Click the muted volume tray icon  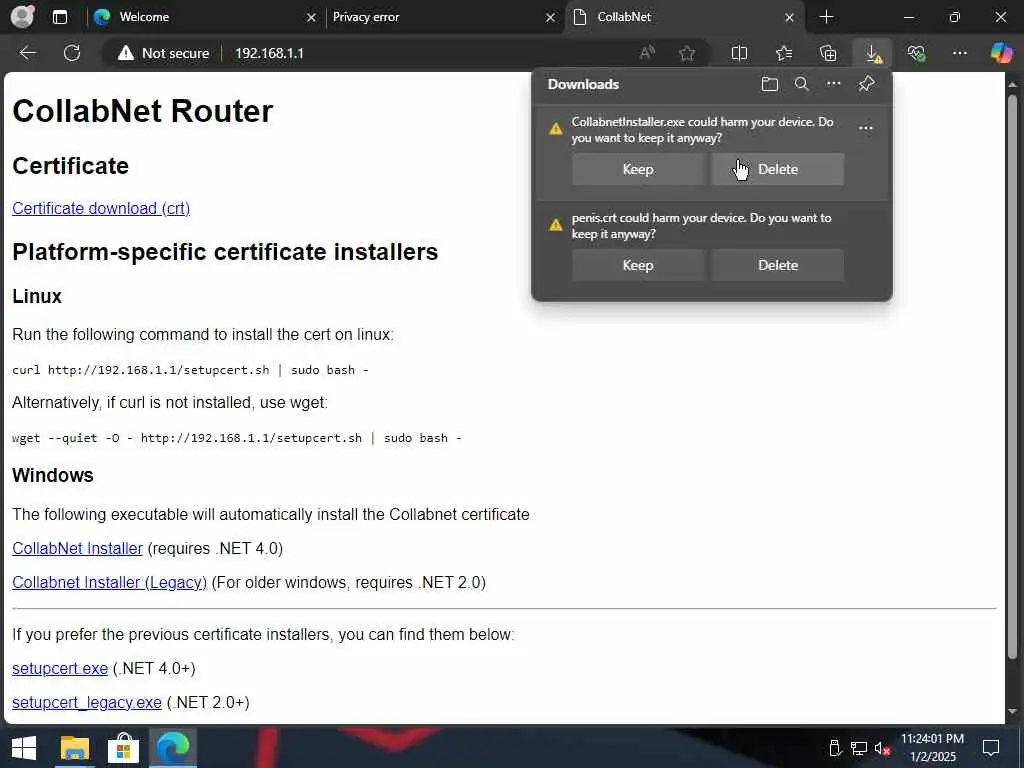tap(882, 748)
